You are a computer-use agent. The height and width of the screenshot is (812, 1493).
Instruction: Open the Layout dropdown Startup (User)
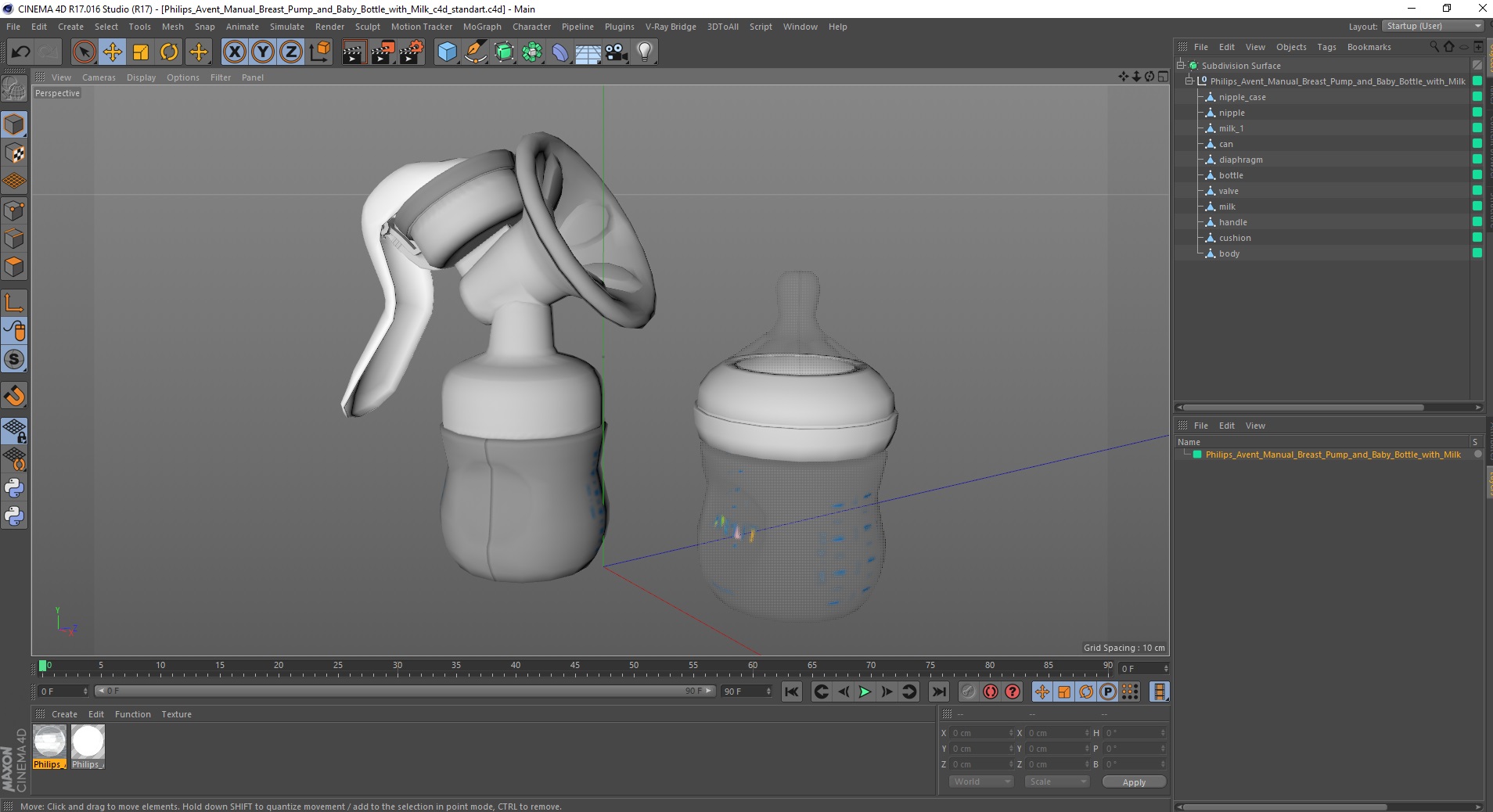point(1433,26)
